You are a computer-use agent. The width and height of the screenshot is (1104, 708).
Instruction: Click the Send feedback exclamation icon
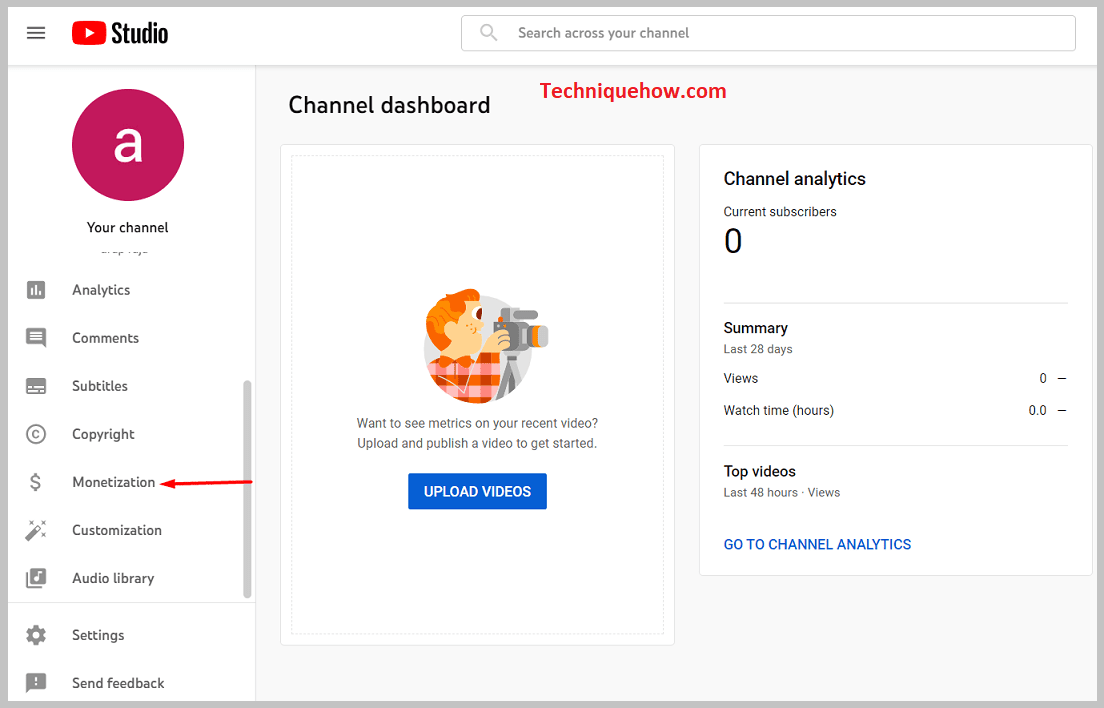coord(36,683)
